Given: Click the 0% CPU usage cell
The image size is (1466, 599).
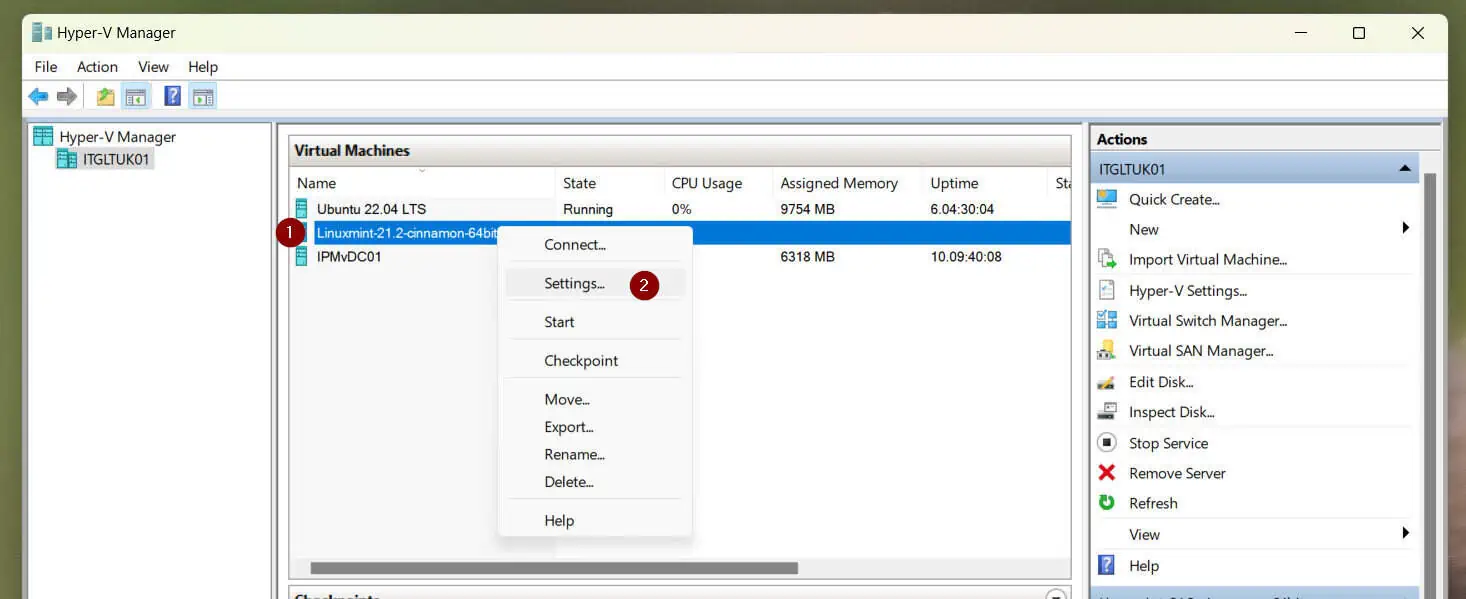Looking at the screenshot, I should pyautogui.click(x=681, y=209).
